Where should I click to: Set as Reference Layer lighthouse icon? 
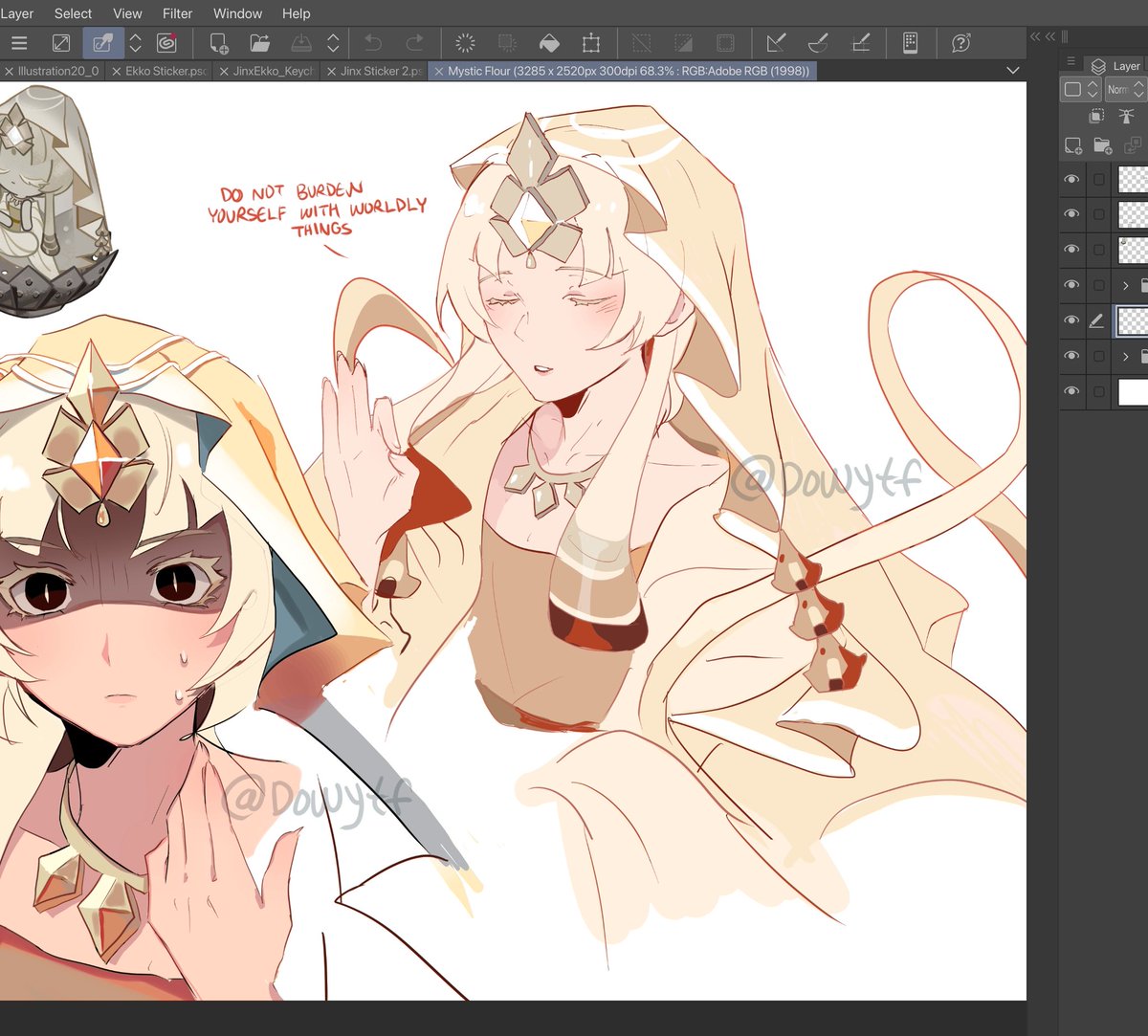pyautogui.click(x=1126, y=116)
